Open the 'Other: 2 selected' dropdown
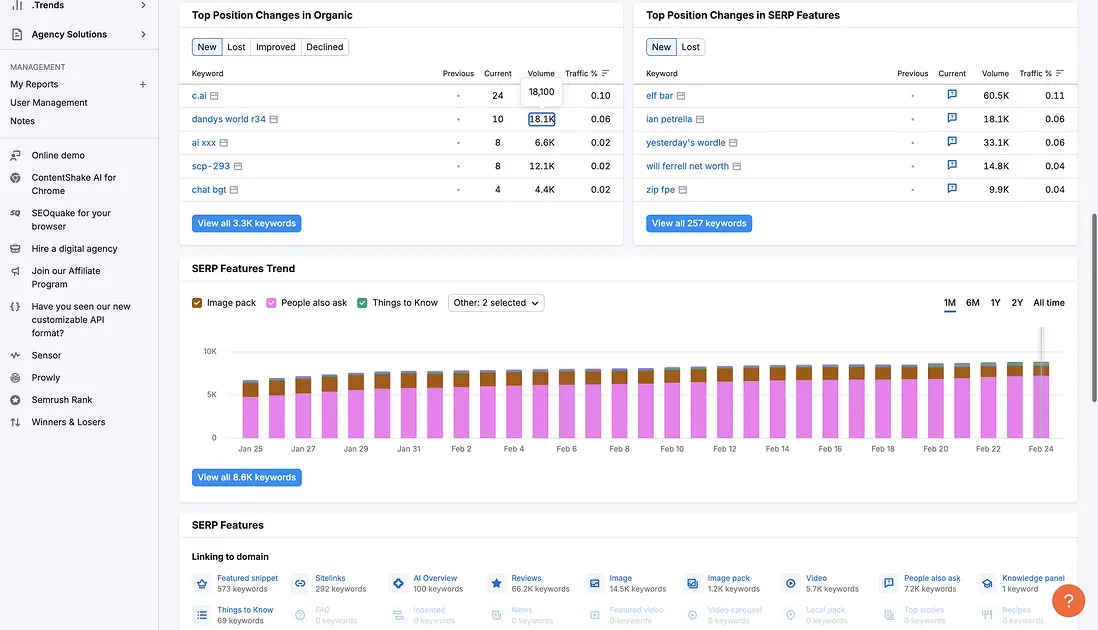Screen dimensions: 1098x630 pos(496,303)
